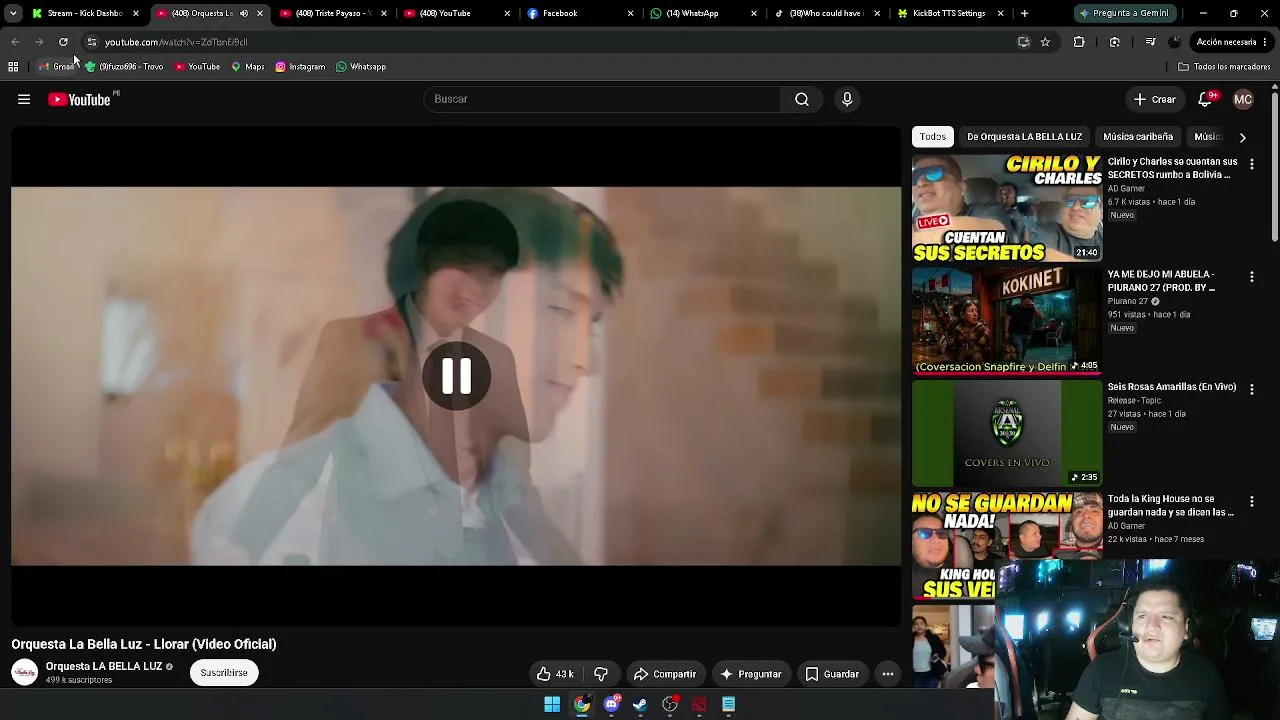Image resolution: width=1280 pixels, height=720 pixels.
Task: Open the tab search dropdown arrow
Action: [x=13, y=14]
